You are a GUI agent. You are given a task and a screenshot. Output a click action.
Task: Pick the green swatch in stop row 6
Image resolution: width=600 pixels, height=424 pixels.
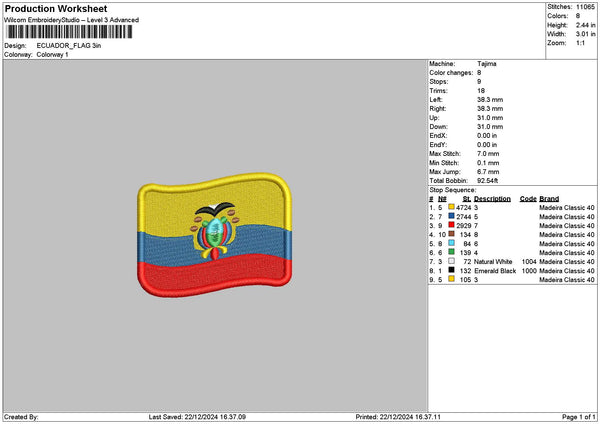(x=451, y=252)
